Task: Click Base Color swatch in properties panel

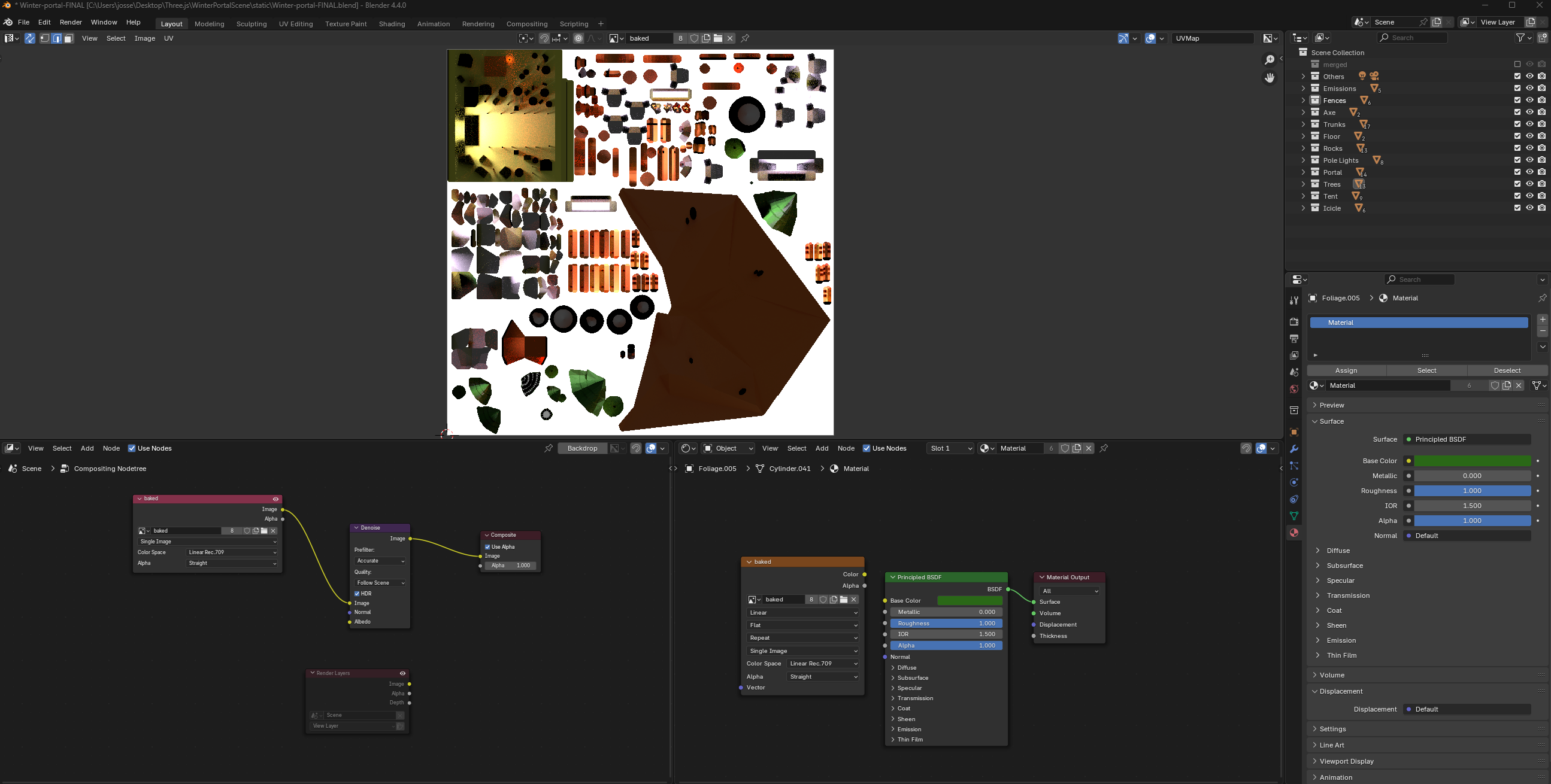Action: point(1472,461)
